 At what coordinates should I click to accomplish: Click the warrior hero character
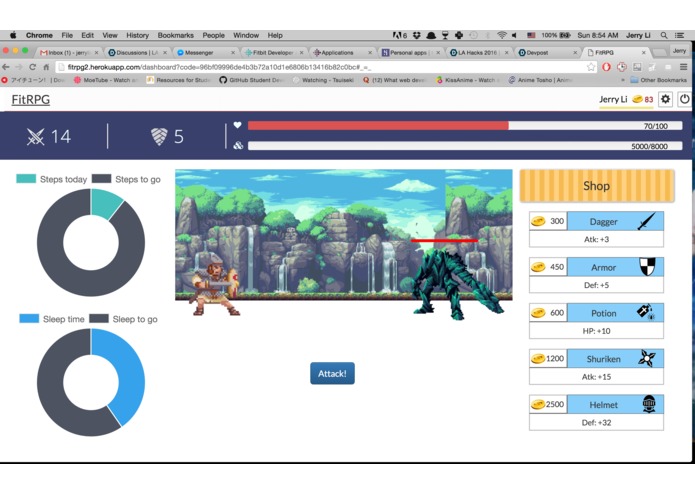(x=214, y=285)
